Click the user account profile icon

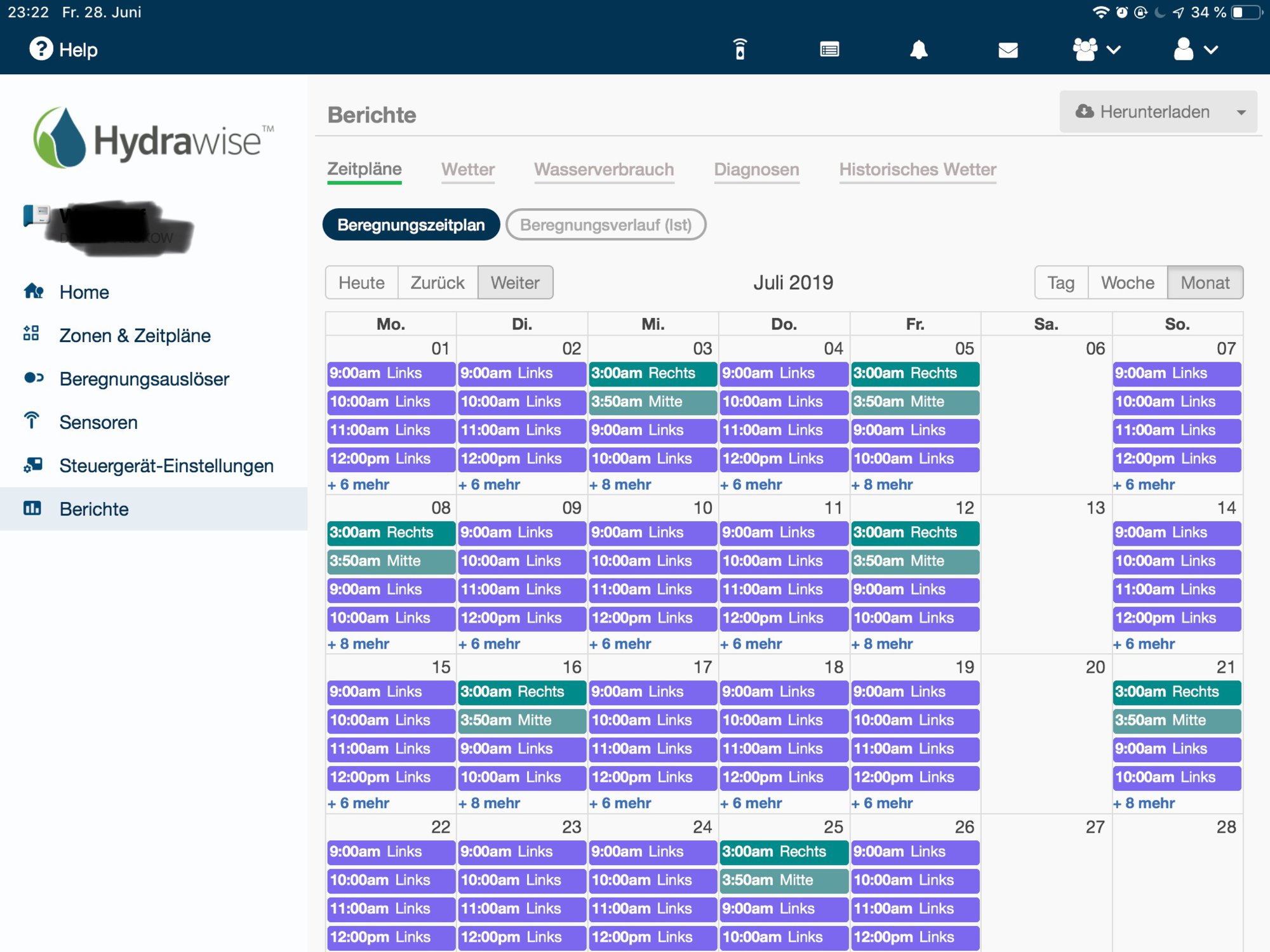pos(1183,49)
